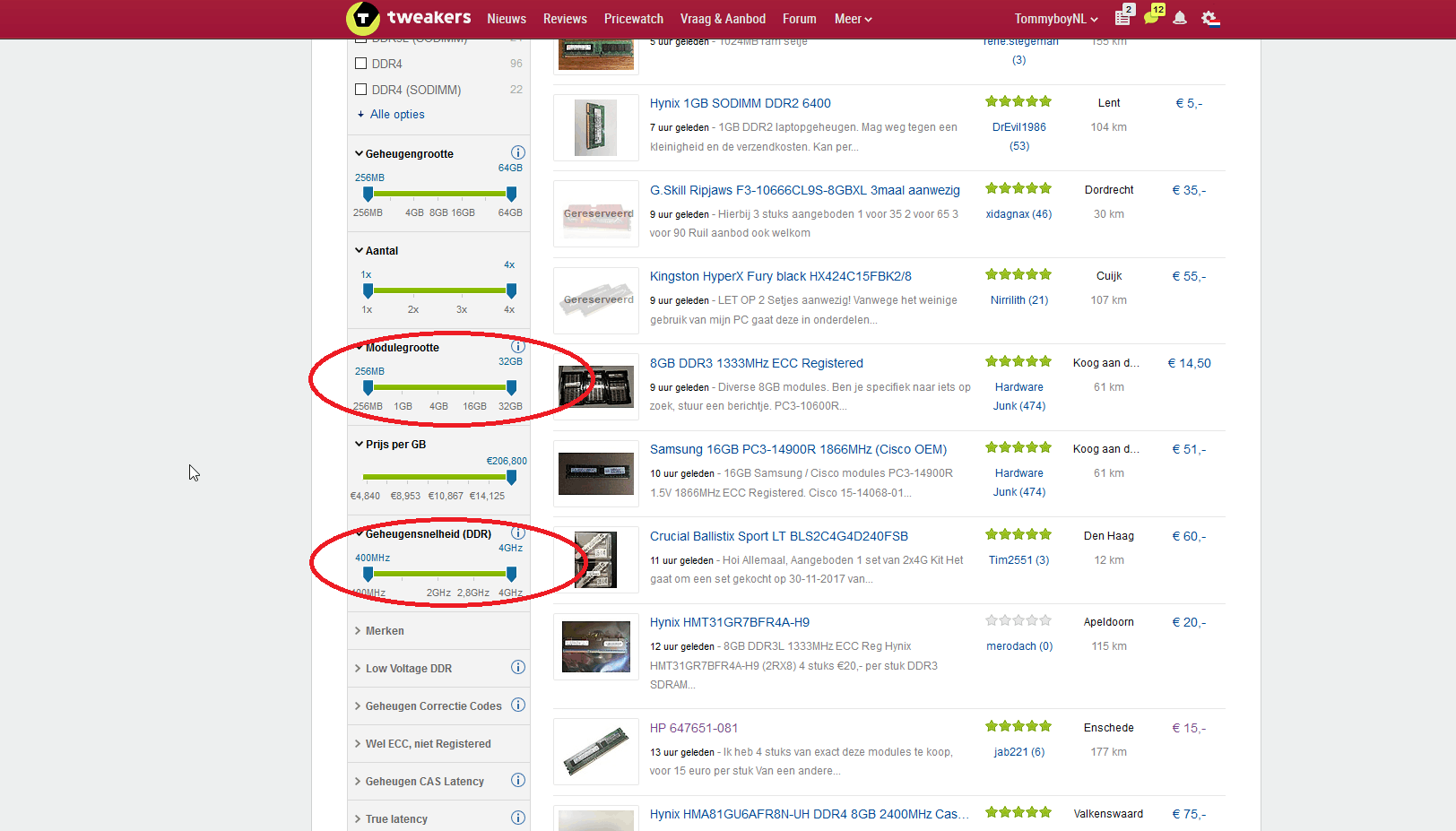Image resolution: width=1456 pixels, height=831 pixels.
Task: View seller profile DrEvil1986
Action: coord(1019,127)
